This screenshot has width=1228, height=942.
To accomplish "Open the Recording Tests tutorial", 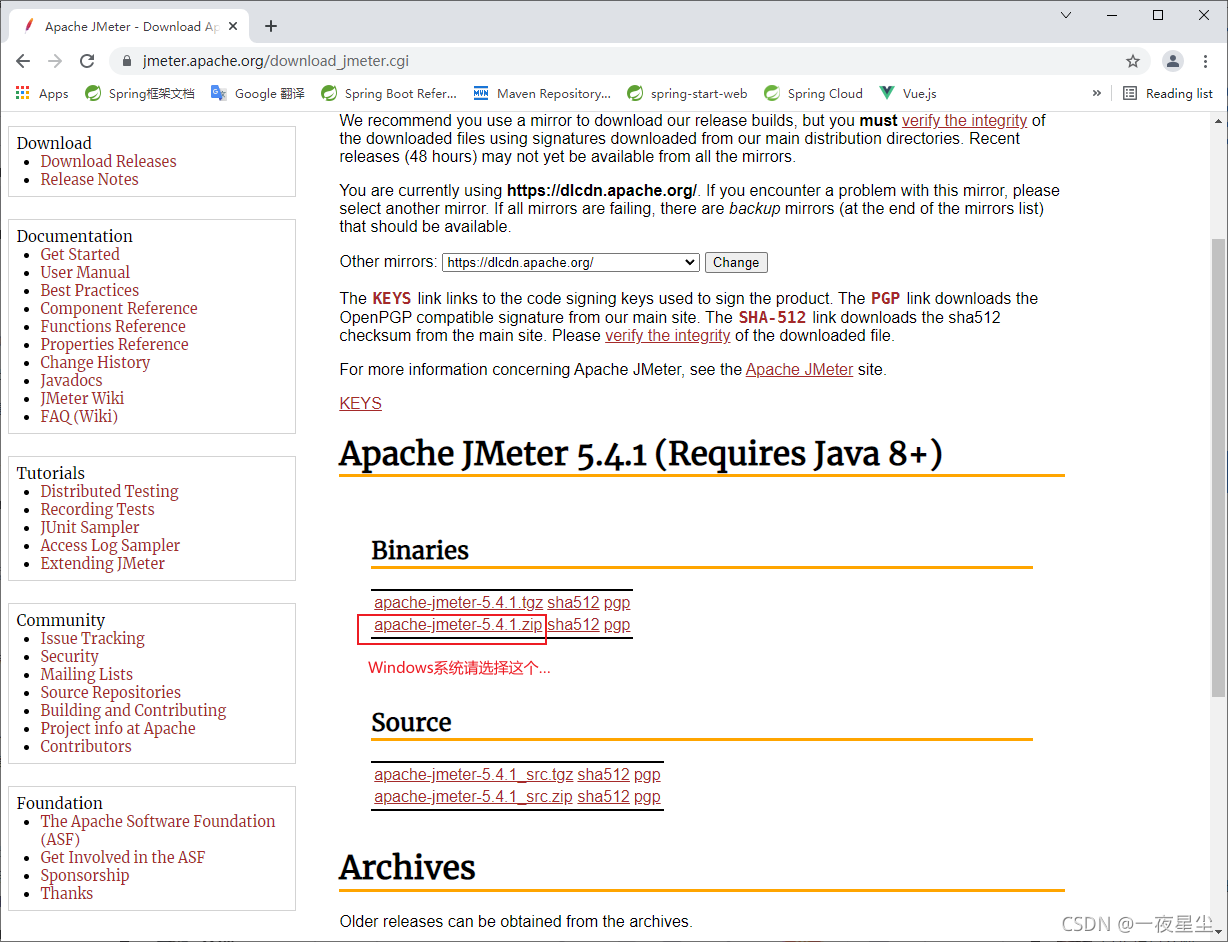I will (x=97, y=509).
